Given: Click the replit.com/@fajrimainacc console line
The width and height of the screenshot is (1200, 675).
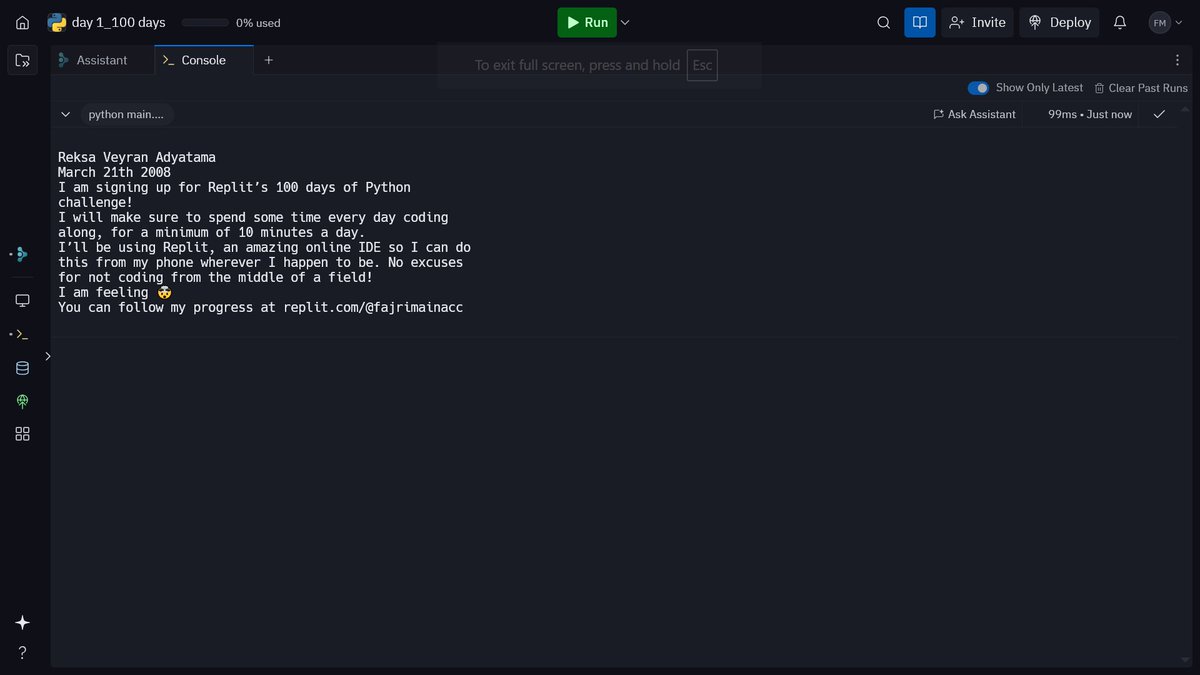Looking at the screenshot, I should (260, 307).
